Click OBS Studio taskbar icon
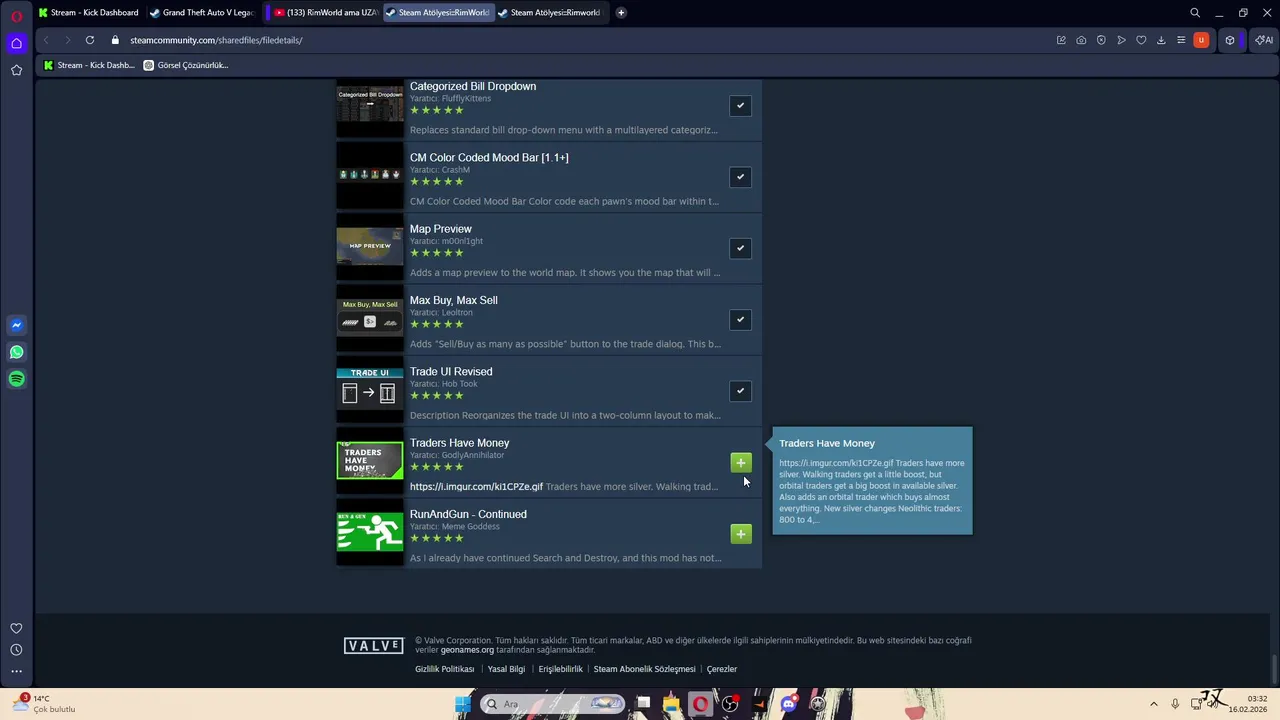Screen dimensions: 1280x720 tap(730, 704)
